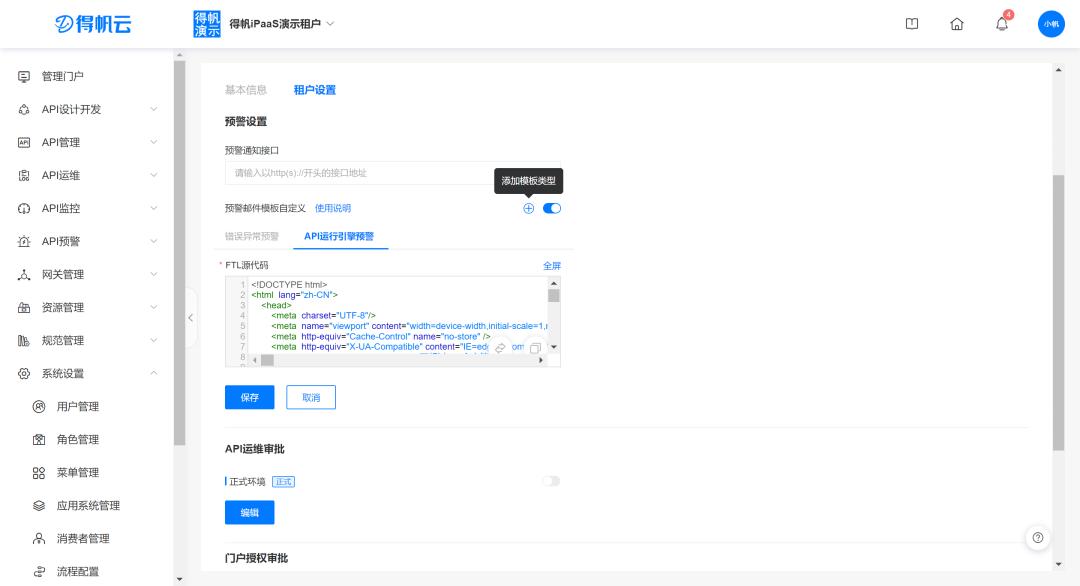
Task: Focus the 预警通知接口 URL input field
Action: pyautogui.click(x=393, y=173)
